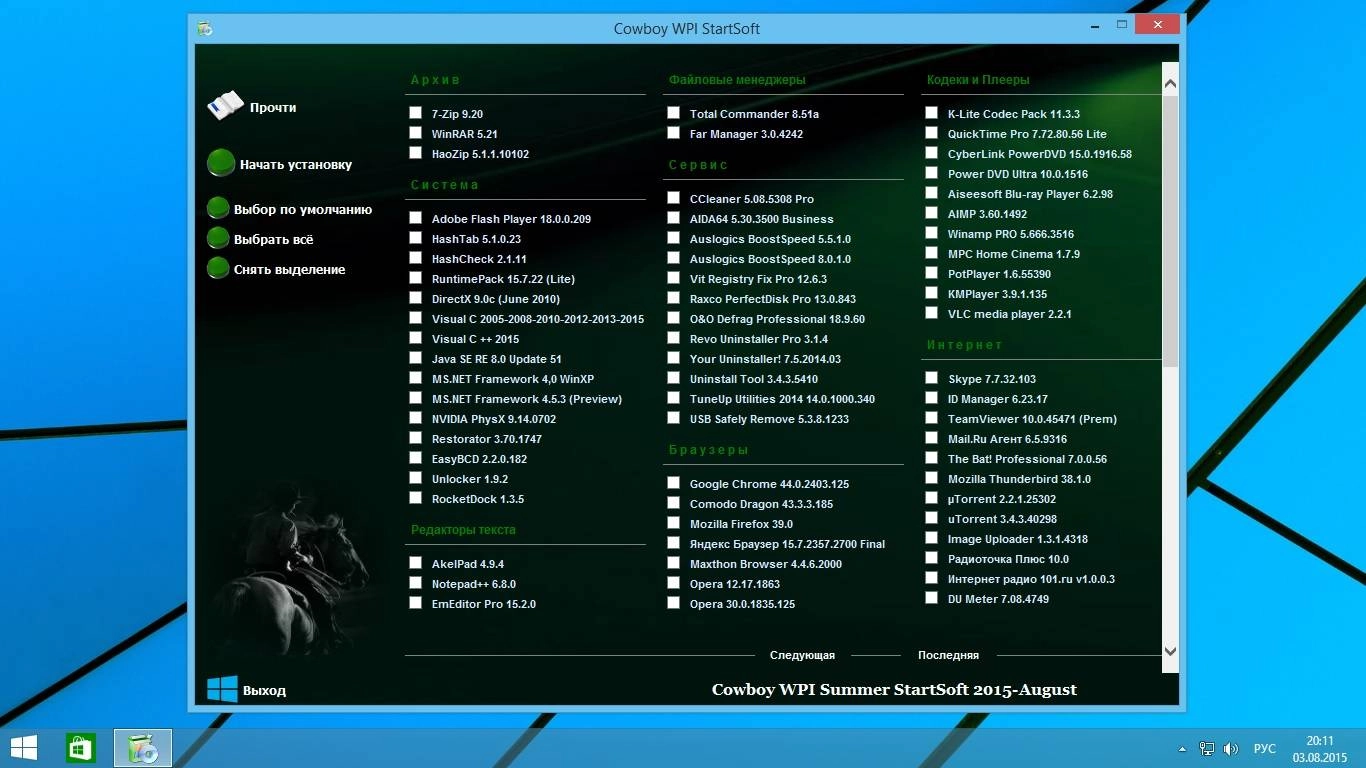The width and height of the screenshot is (1366, 768).
Task: Click the Cowboy WPI taskbar icon
Action: pyautogui.click(x=143, y=748)
